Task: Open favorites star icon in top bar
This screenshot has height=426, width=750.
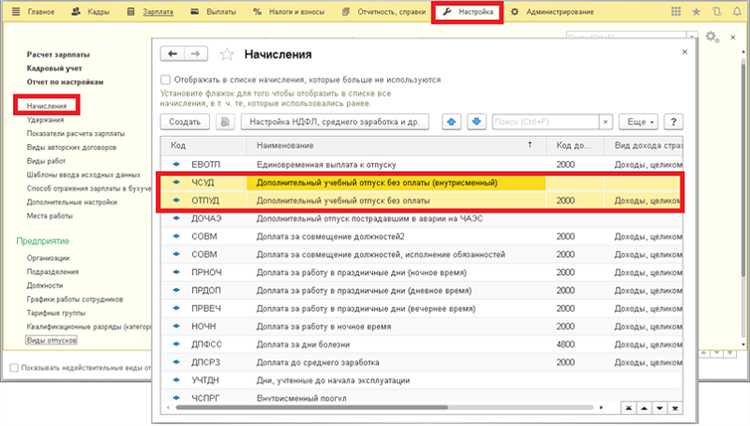Action: [x=696, y=11]
